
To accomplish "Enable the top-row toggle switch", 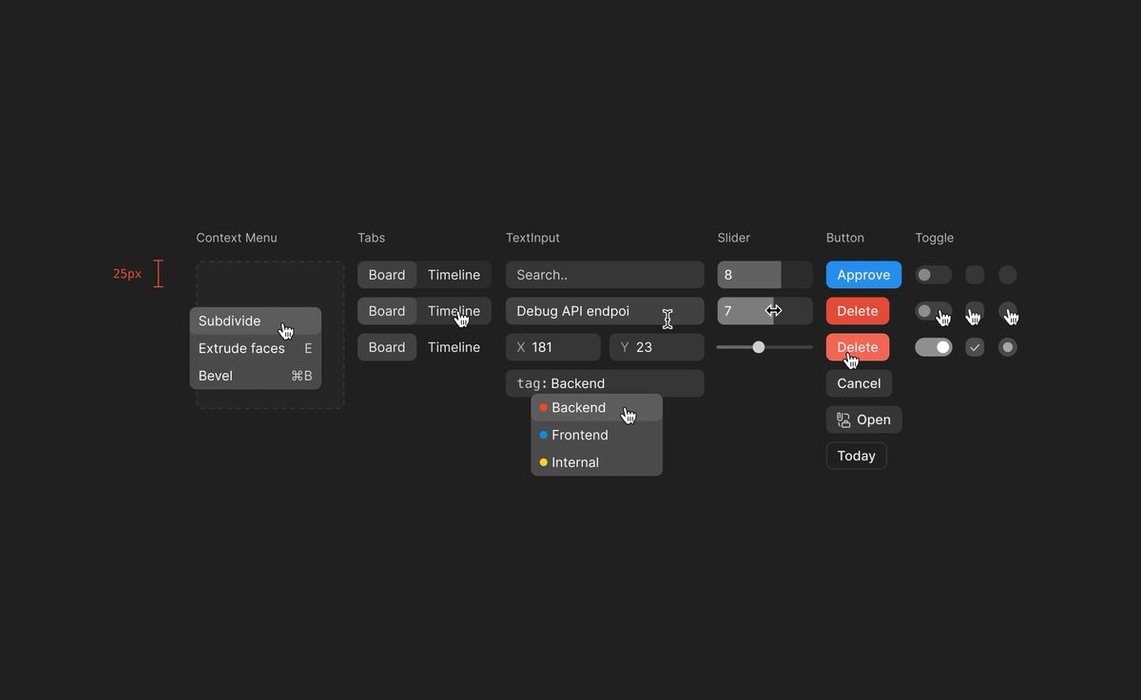I will 933,275.
